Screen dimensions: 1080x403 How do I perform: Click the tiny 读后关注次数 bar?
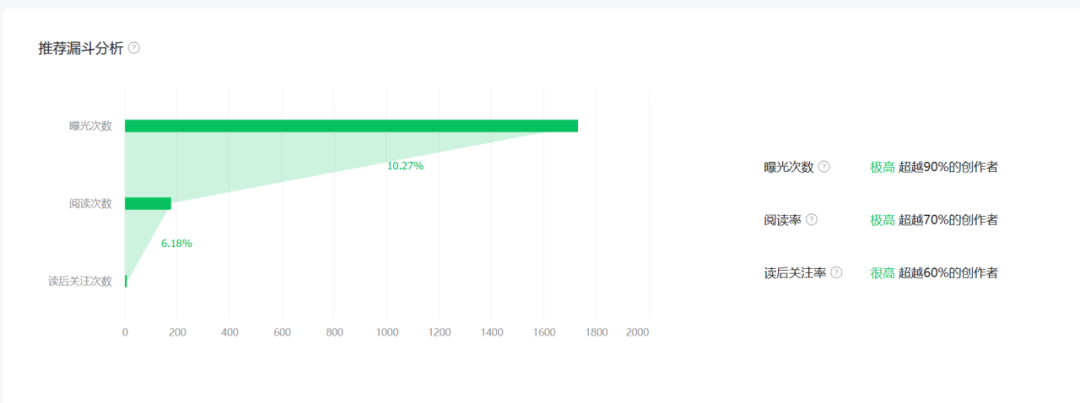pos(126,281)
